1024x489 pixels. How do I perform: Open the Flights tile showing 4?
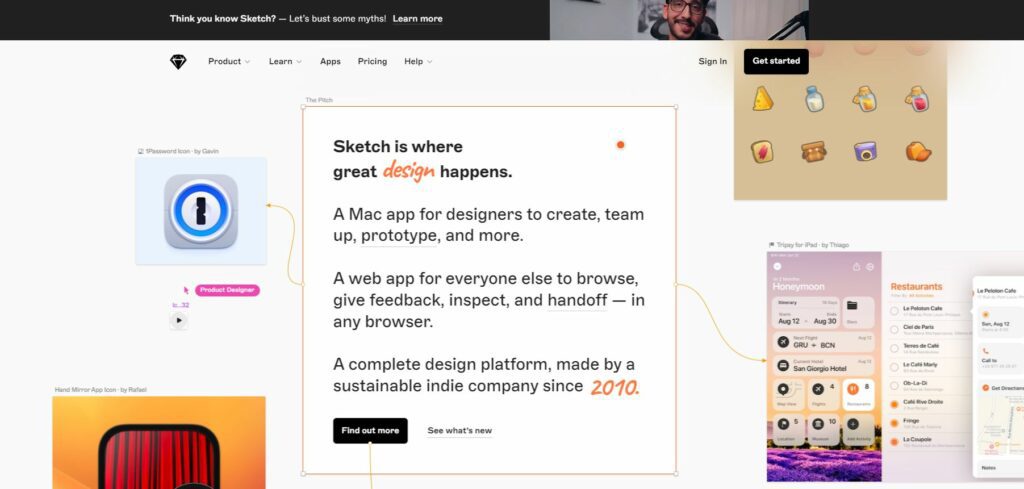coord(824,394)
